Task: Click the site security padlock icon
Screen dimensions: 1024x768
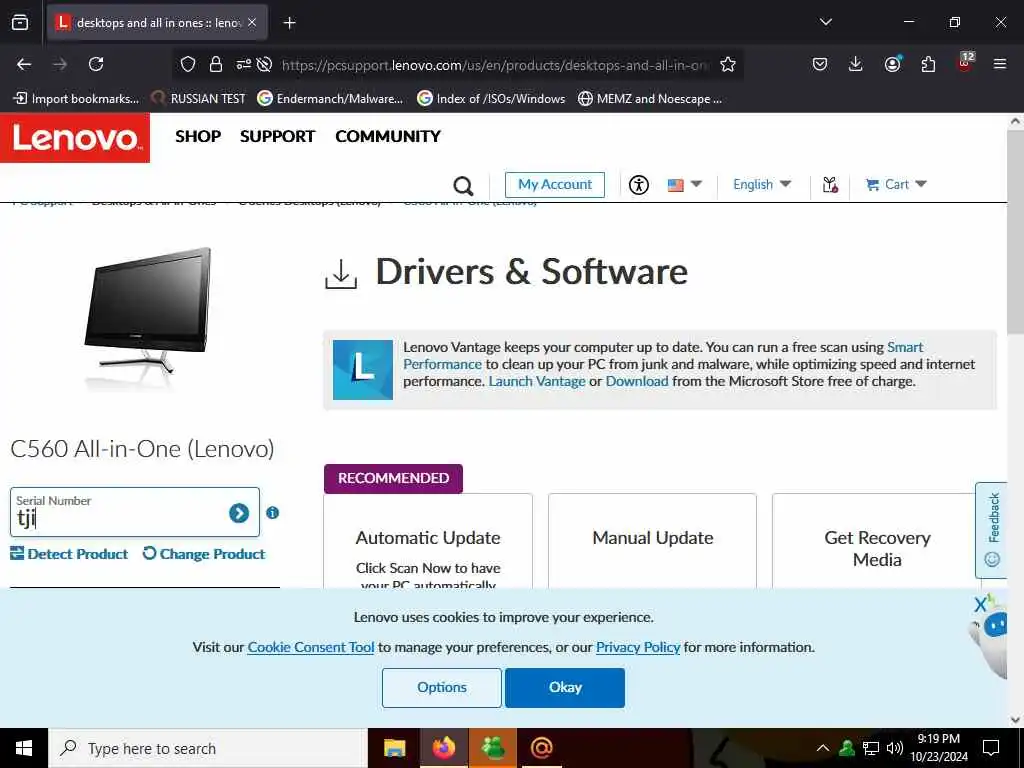Action: point(216,64)
